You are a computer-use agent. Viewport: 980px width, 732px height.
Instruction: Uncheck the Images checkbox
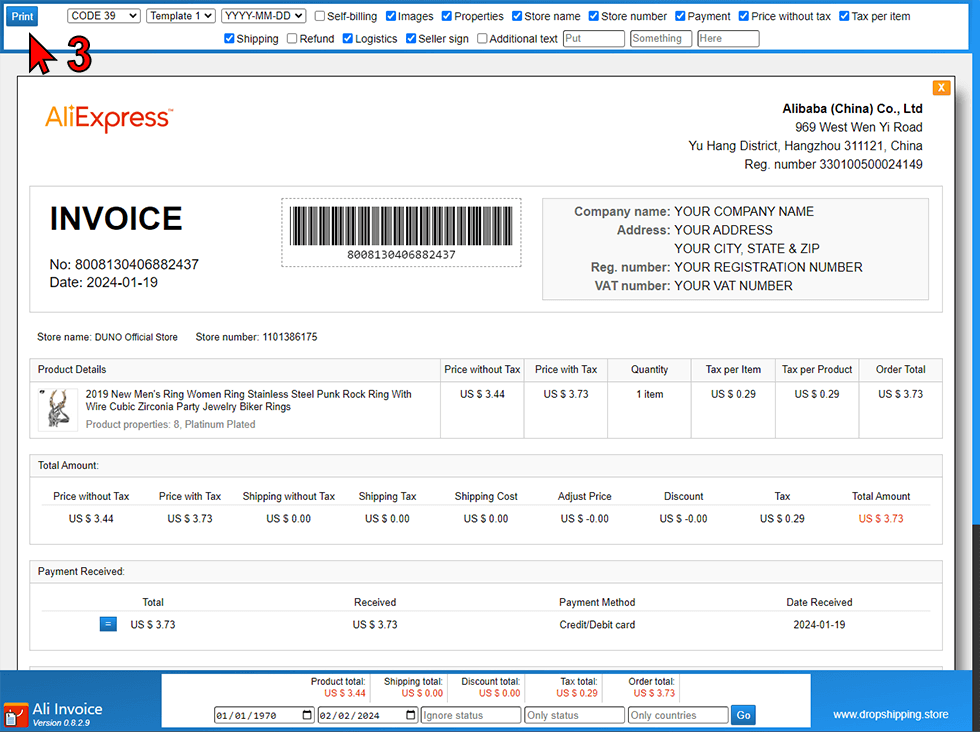(x=391, y=17)
